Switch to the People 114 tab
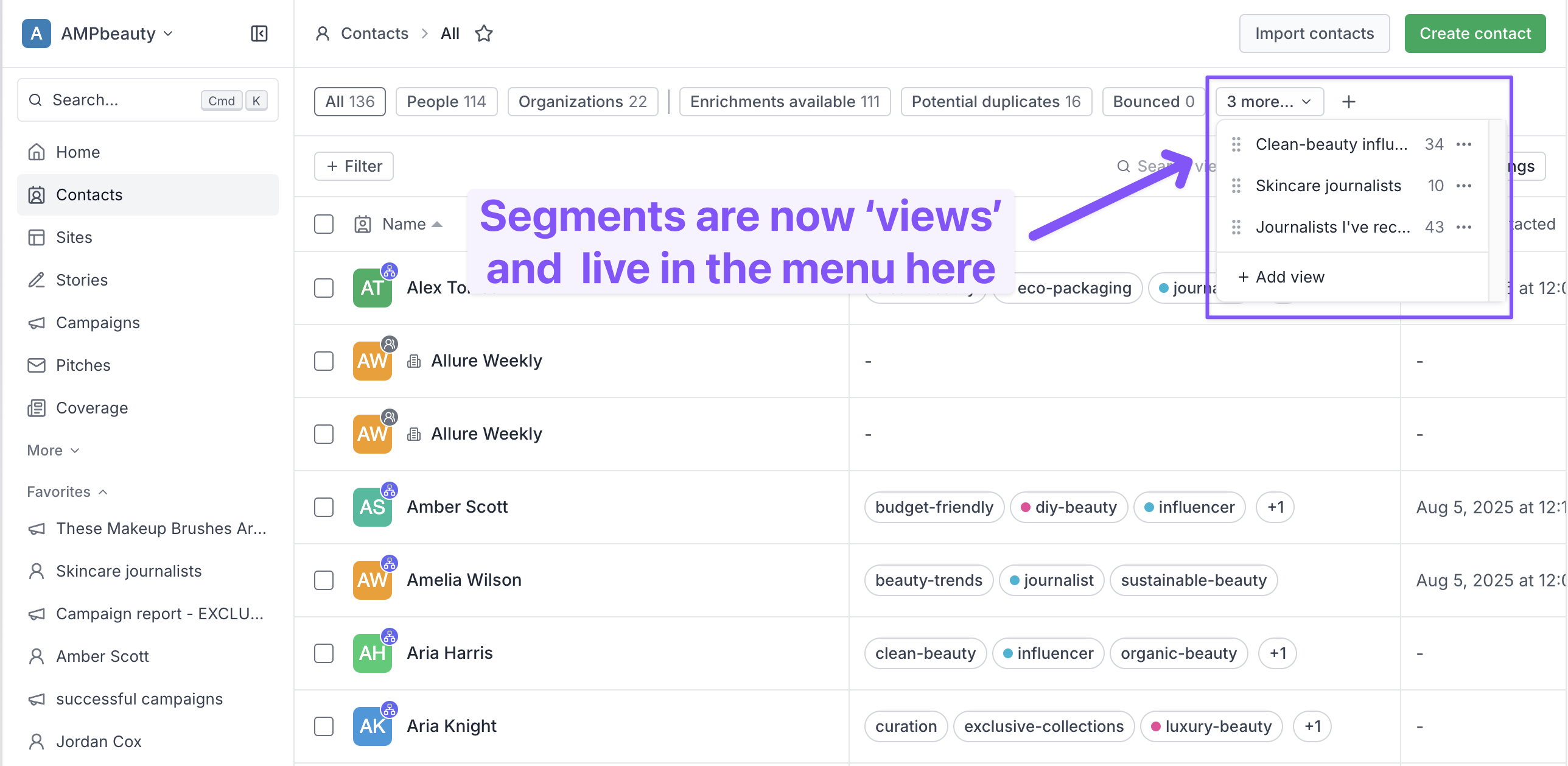This screenshot has width=1568, height=766. pyautogui.click(x=446, y=102)
